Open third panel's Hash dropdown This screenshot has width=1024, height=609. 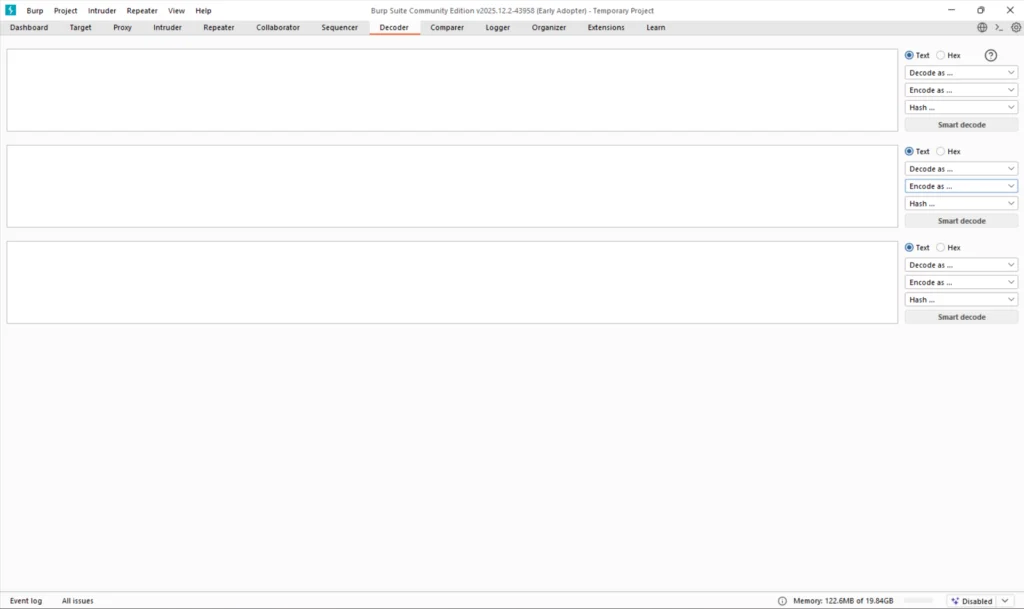(961, 300)
